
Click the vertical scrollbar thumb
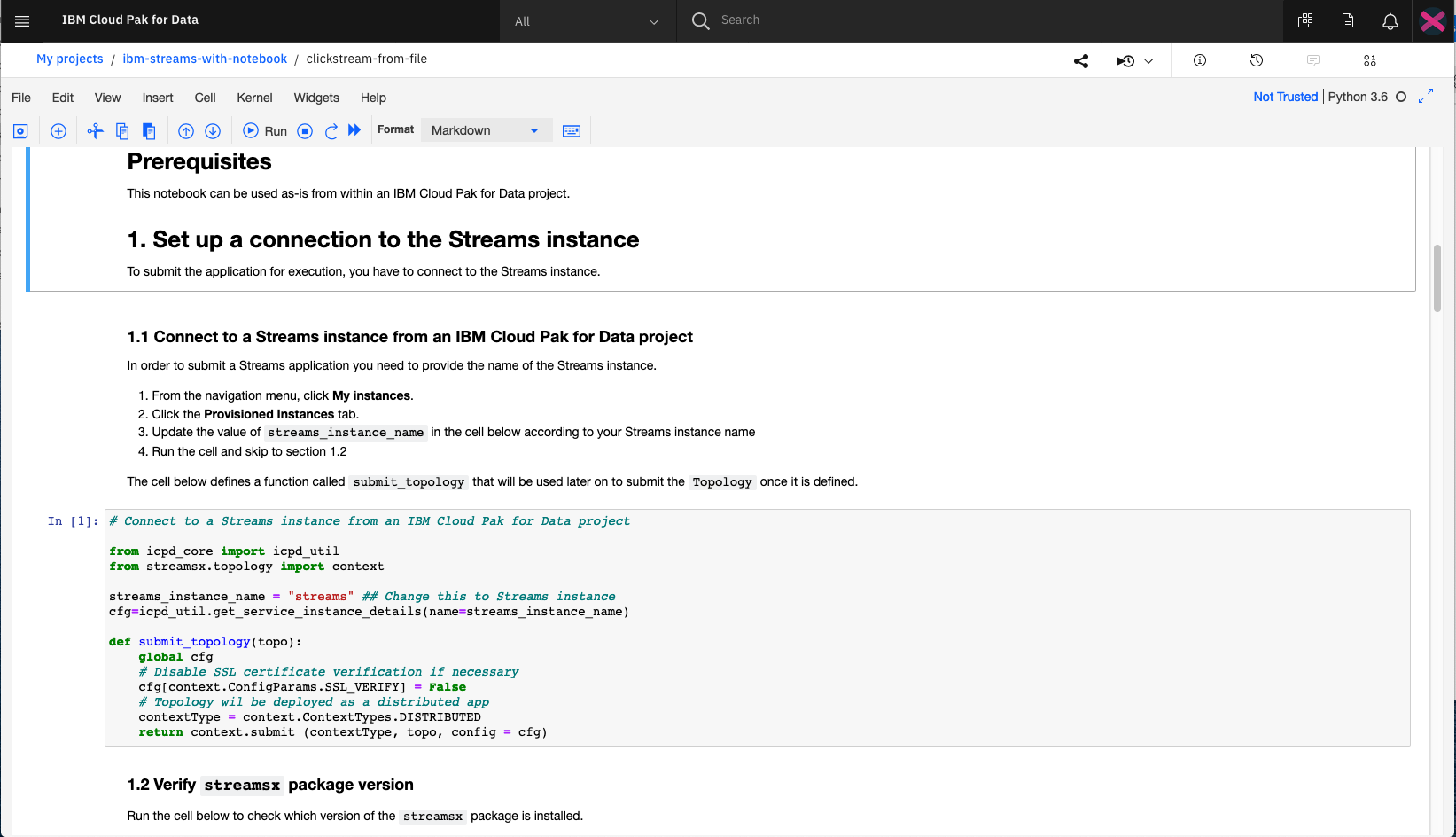[x=1437, y=278]
